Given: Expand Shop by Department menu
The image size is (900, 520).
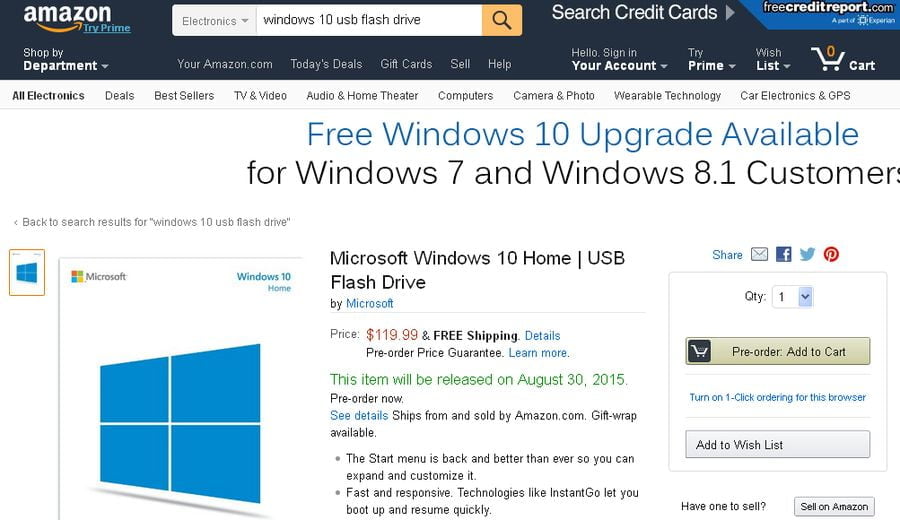Looking at the screenshot, I should [65, 59].
